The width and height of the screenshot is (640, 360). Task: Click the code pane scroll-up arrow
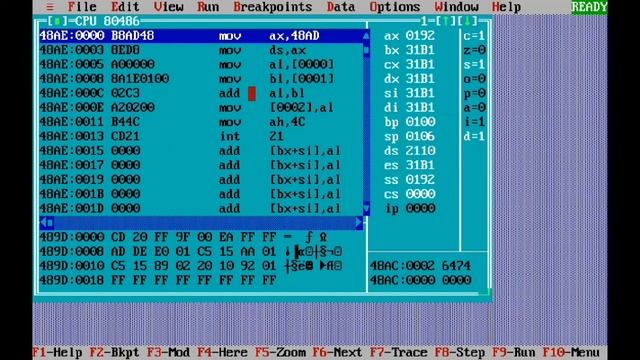click(x=366, y=36)
